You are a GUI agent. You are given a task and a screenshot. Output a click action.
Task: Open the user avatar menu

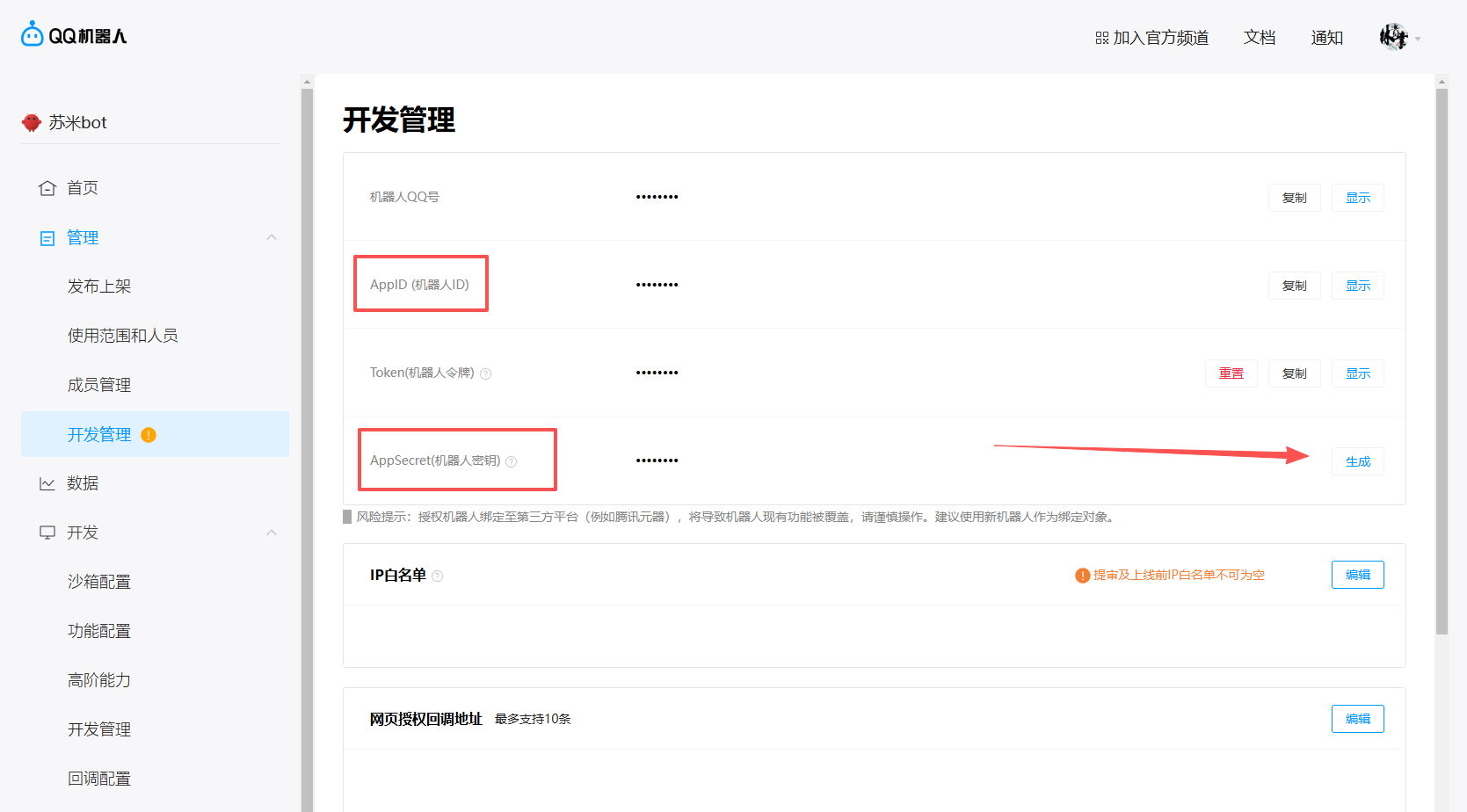pyautogui.click(x=1393, y=37)
